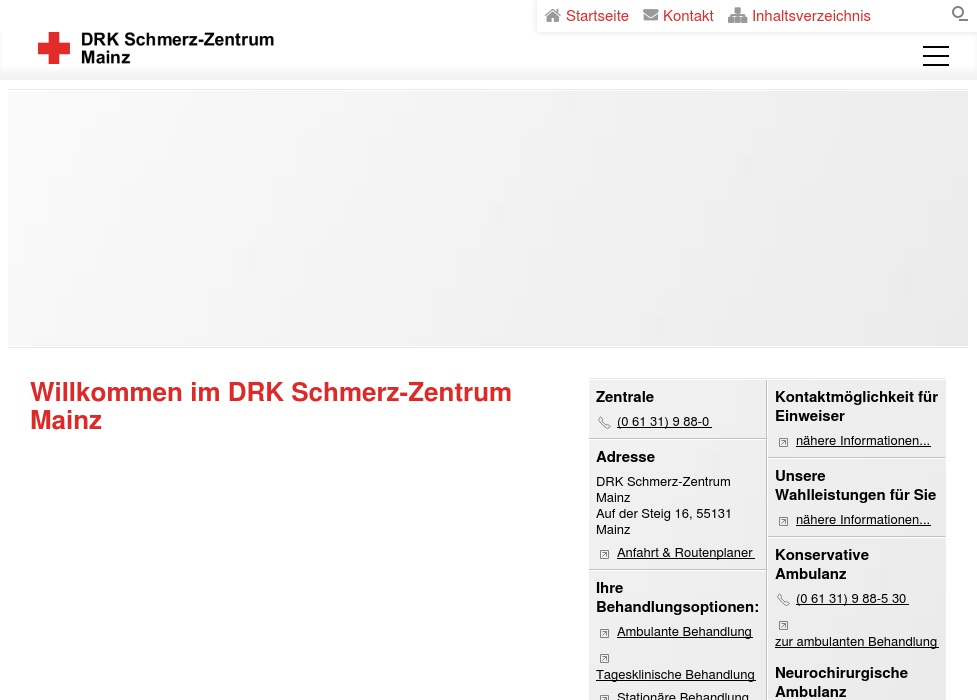Image resolution: width=977 pixels, height=700 pixels.
Task: Call Zentrale via the (0 61 31) 9 88-0 link
Action: pos(664,422)
